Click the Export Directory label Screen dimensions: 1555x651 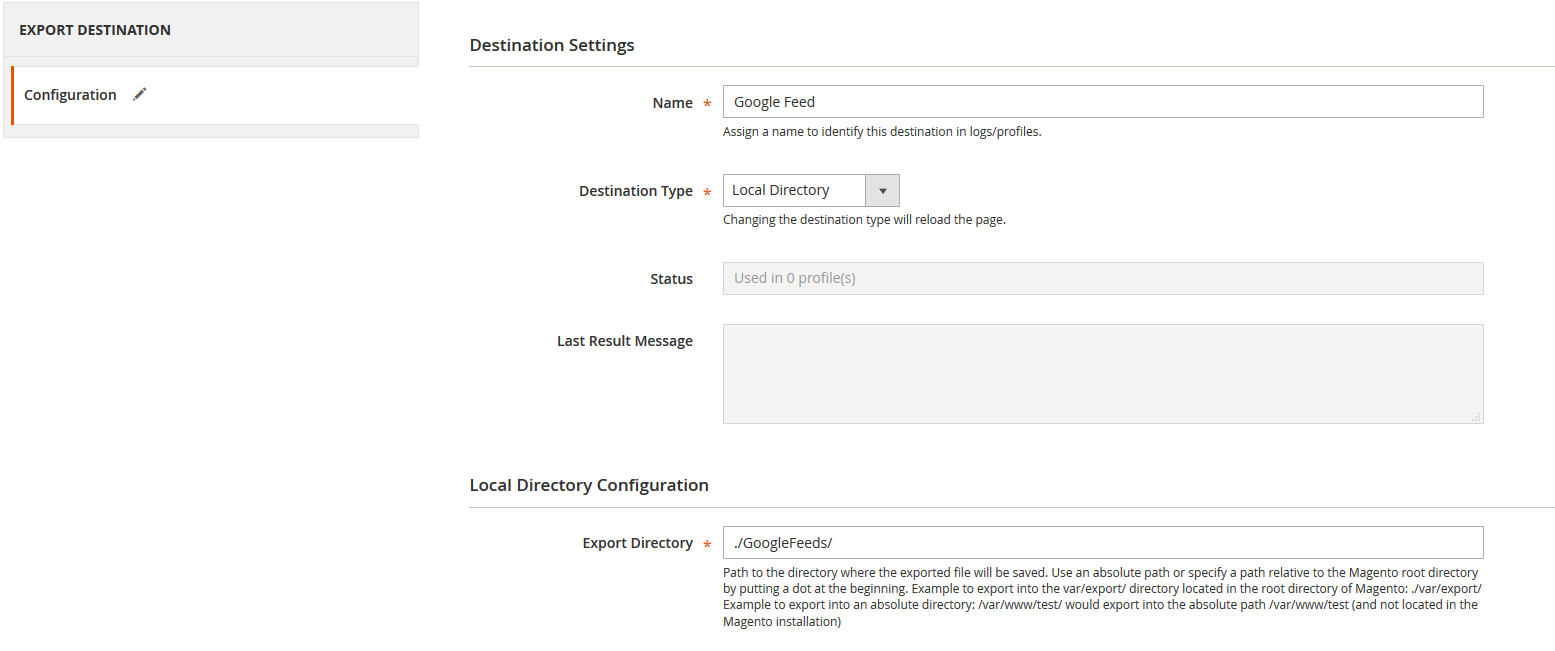click(x=637, y=543)
